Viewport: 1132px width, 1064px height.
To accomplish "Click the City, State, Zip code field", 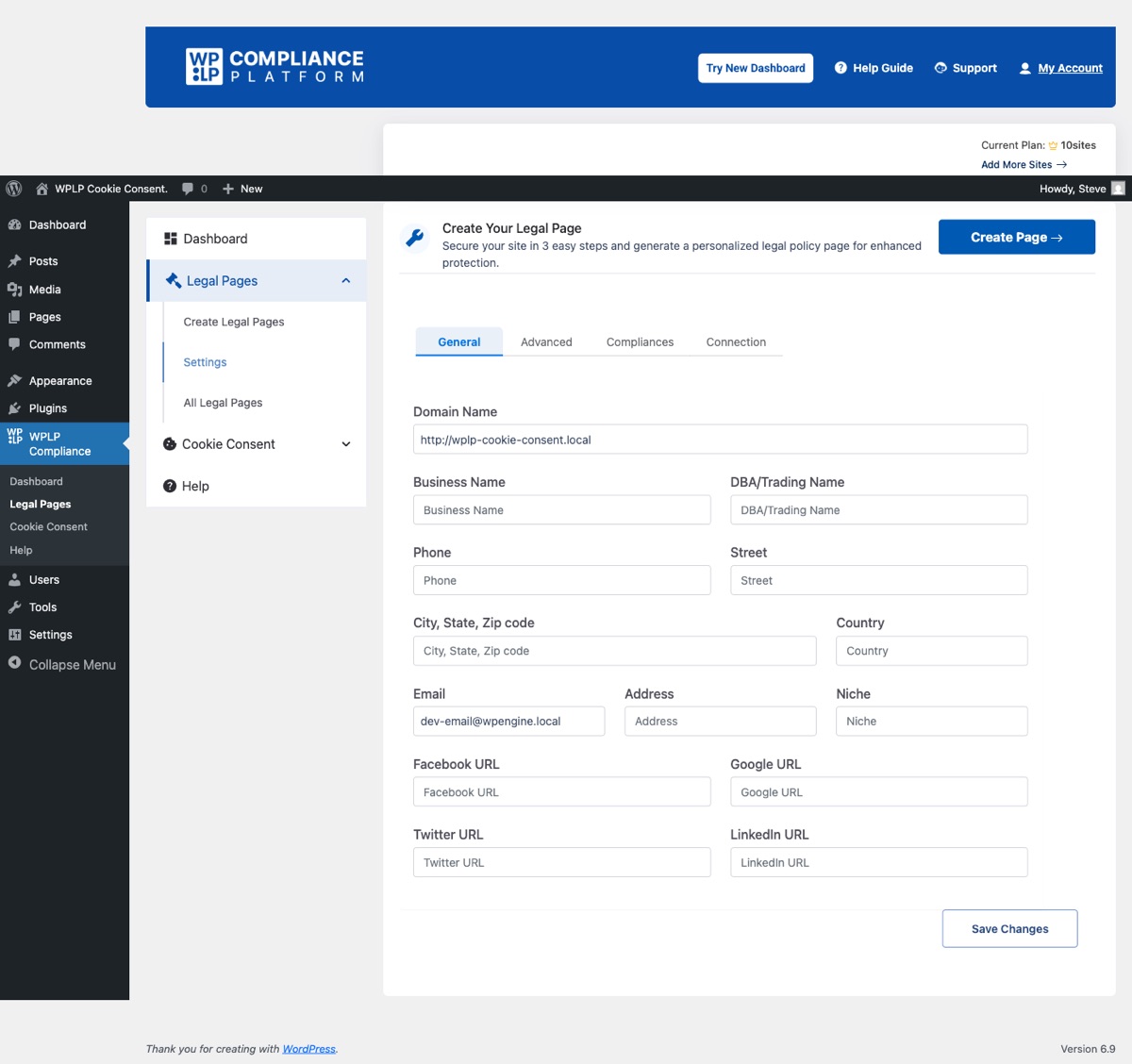I will tap(614, 651).
